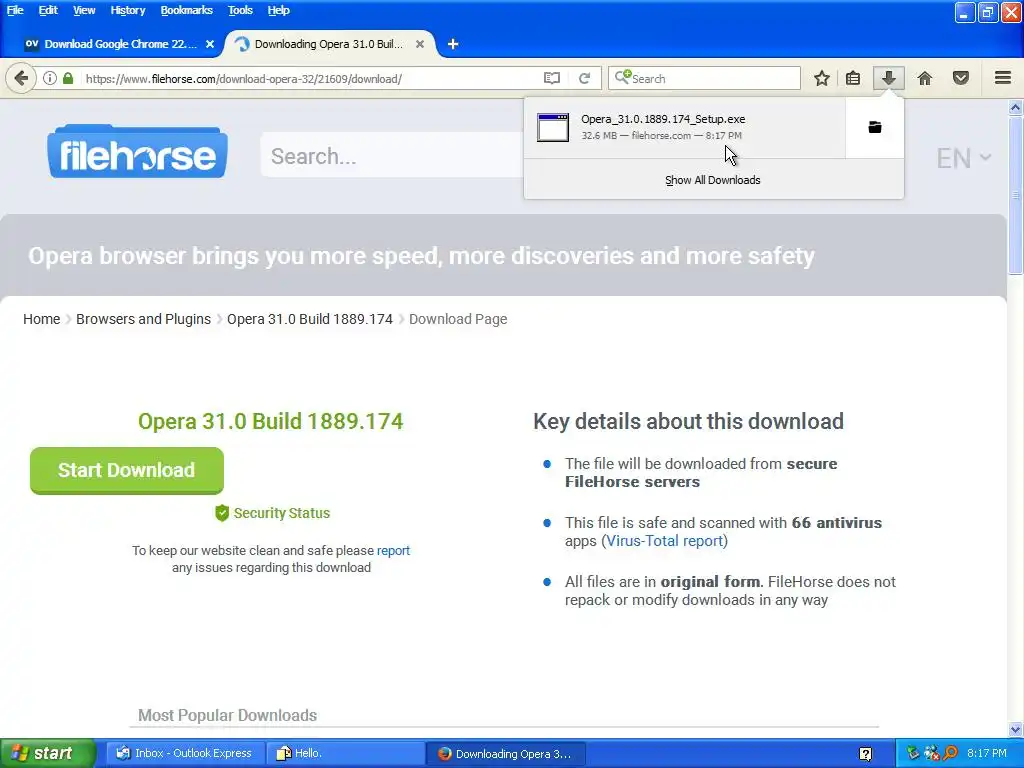Click the green Start Download button

point(127,470)
